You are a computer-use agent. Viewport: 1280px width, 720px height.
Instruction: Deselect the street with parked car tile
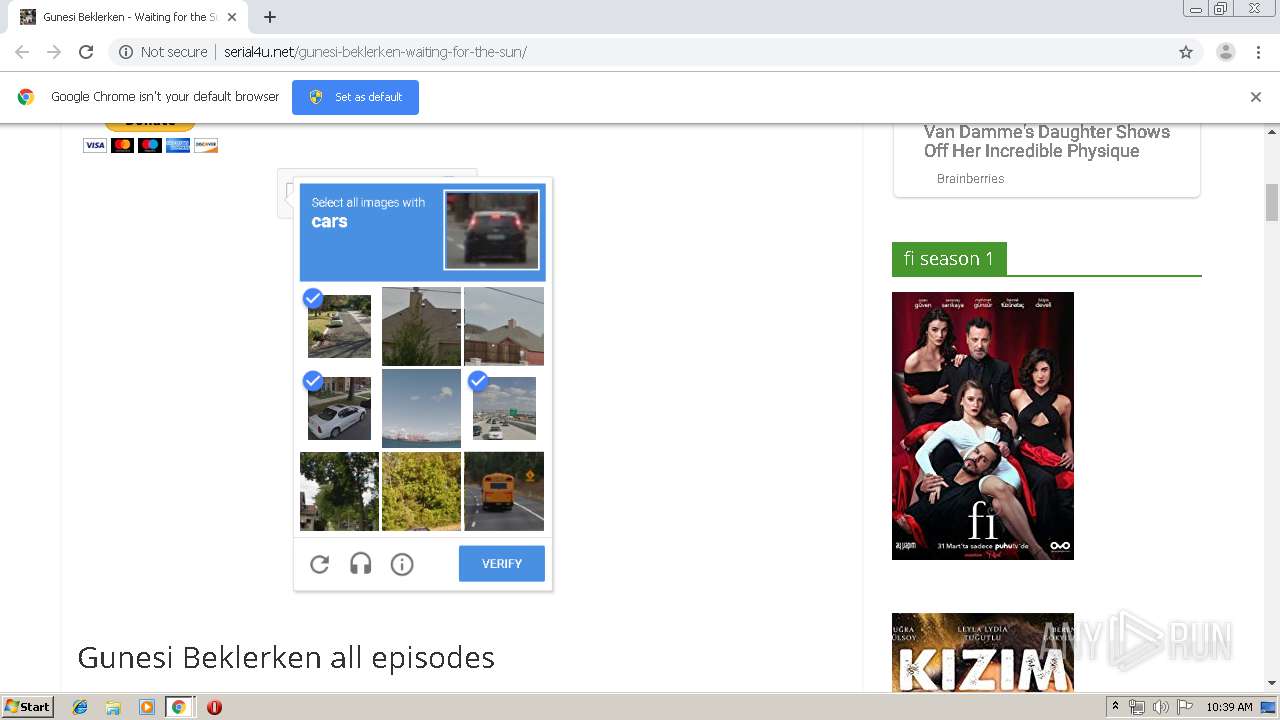point(339,326)
